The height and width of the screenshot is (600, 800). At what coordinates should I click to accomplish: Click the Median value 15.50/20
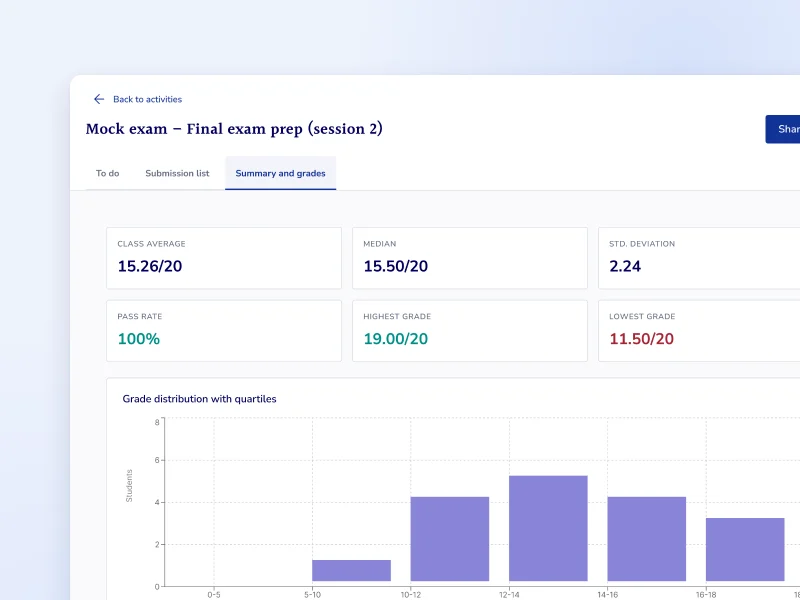pyautogui.click(x=396, y=266)
